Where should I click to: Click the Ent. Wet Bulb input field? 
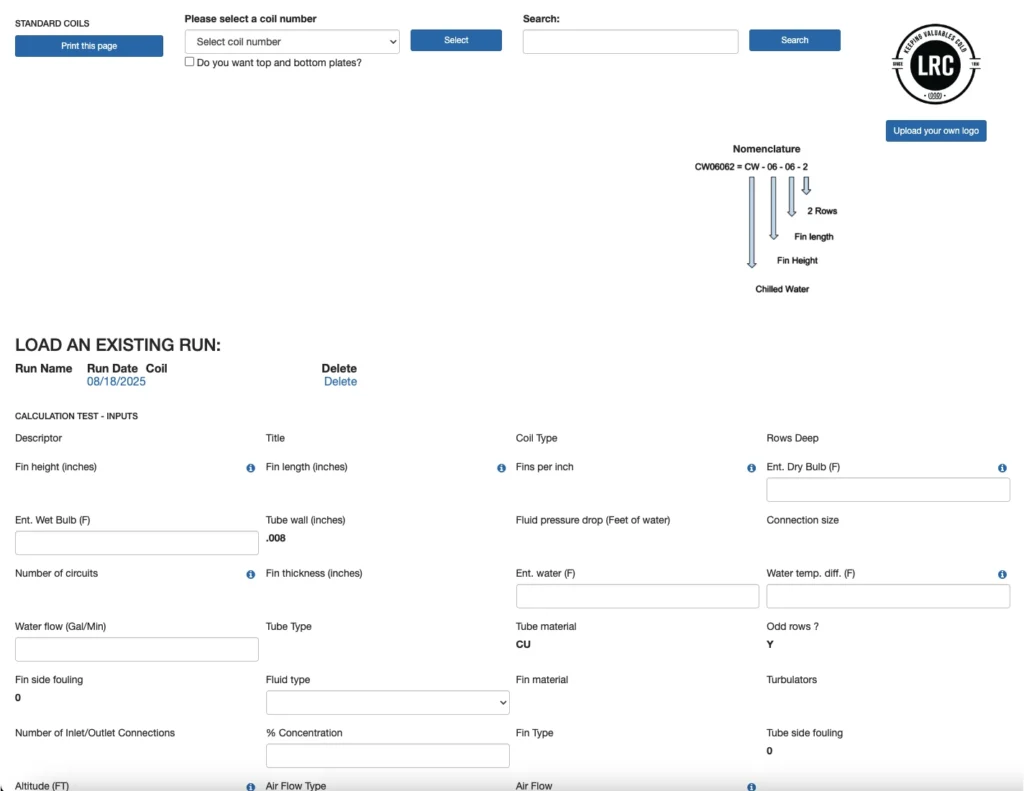point(137,543)
